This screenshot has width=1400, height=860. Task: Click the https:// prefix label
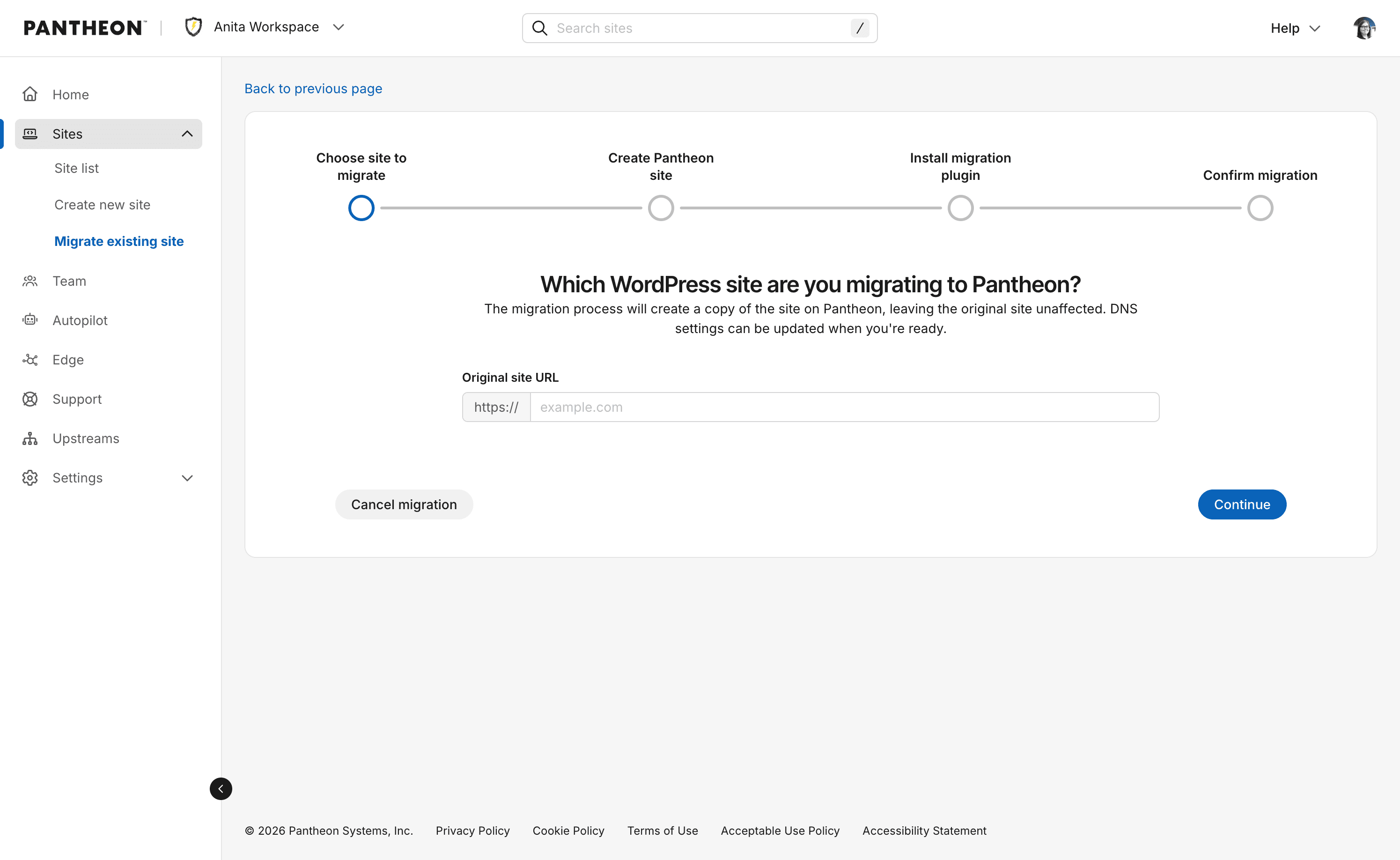(x=496, y=407)
